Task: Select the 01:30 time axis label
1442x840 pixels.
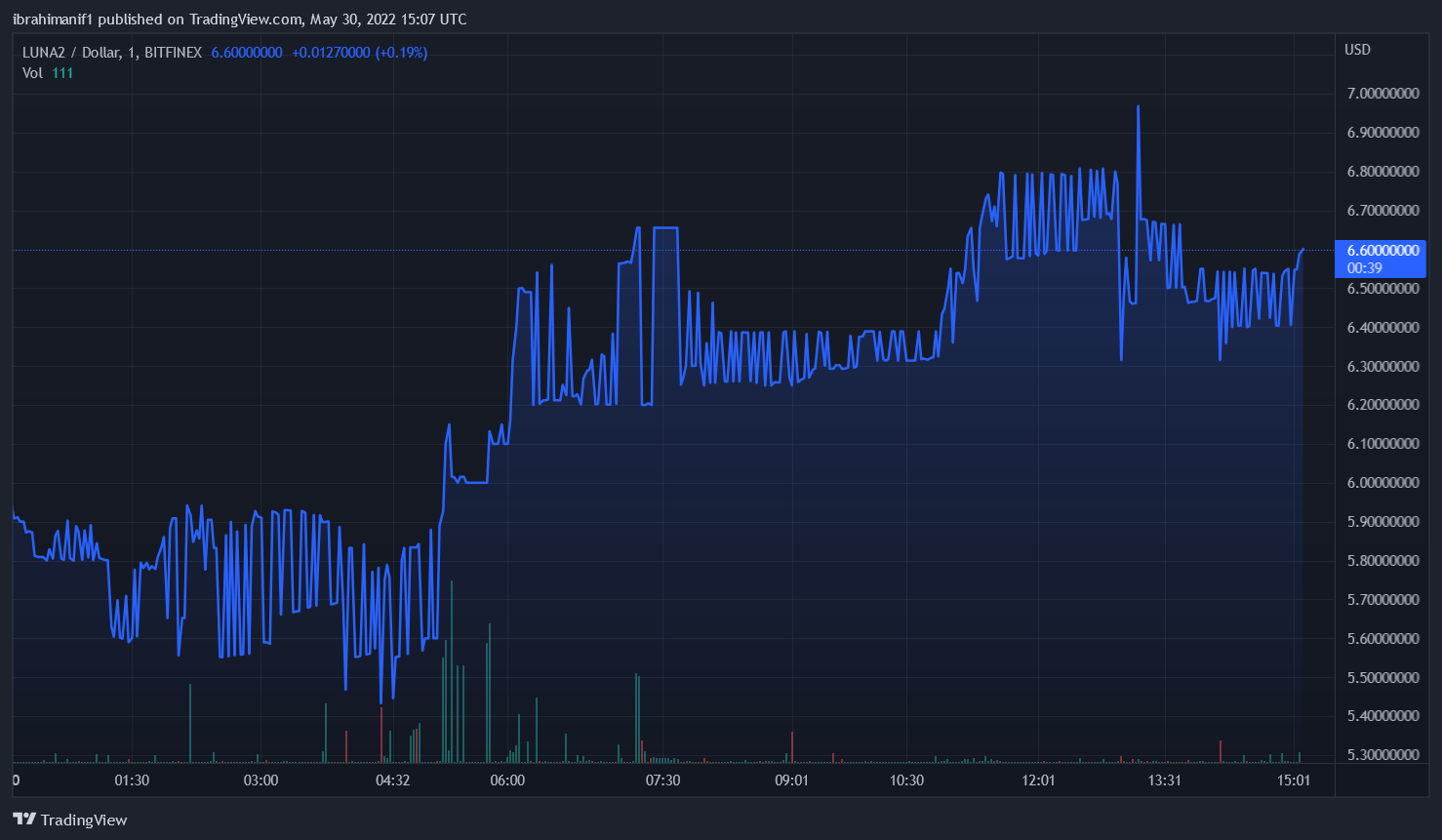Action: click(132, 780)
